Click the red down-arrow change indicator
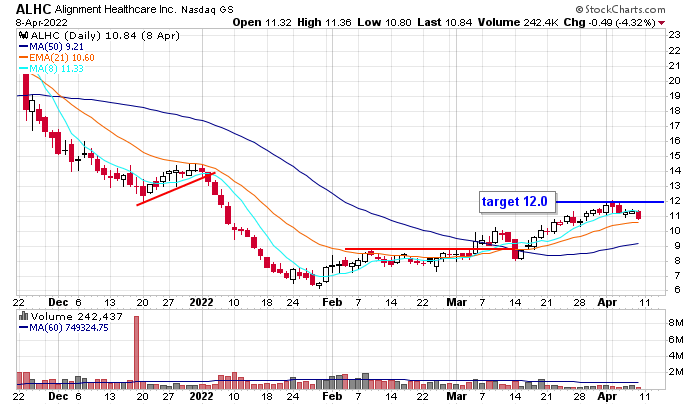 tap(661, 23)
